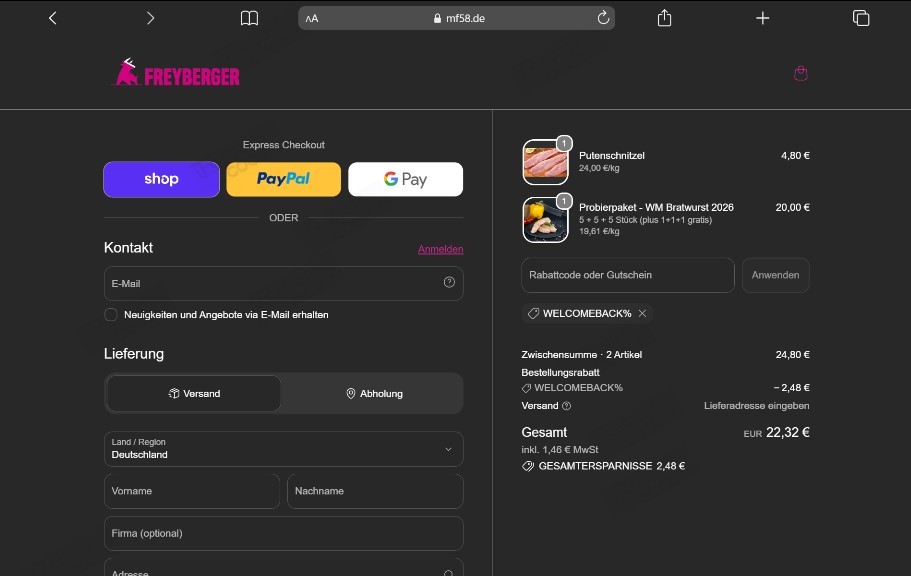The image size is (911, 576).
Task: Open the Safari bookmarks book icon
Action: 249,18
